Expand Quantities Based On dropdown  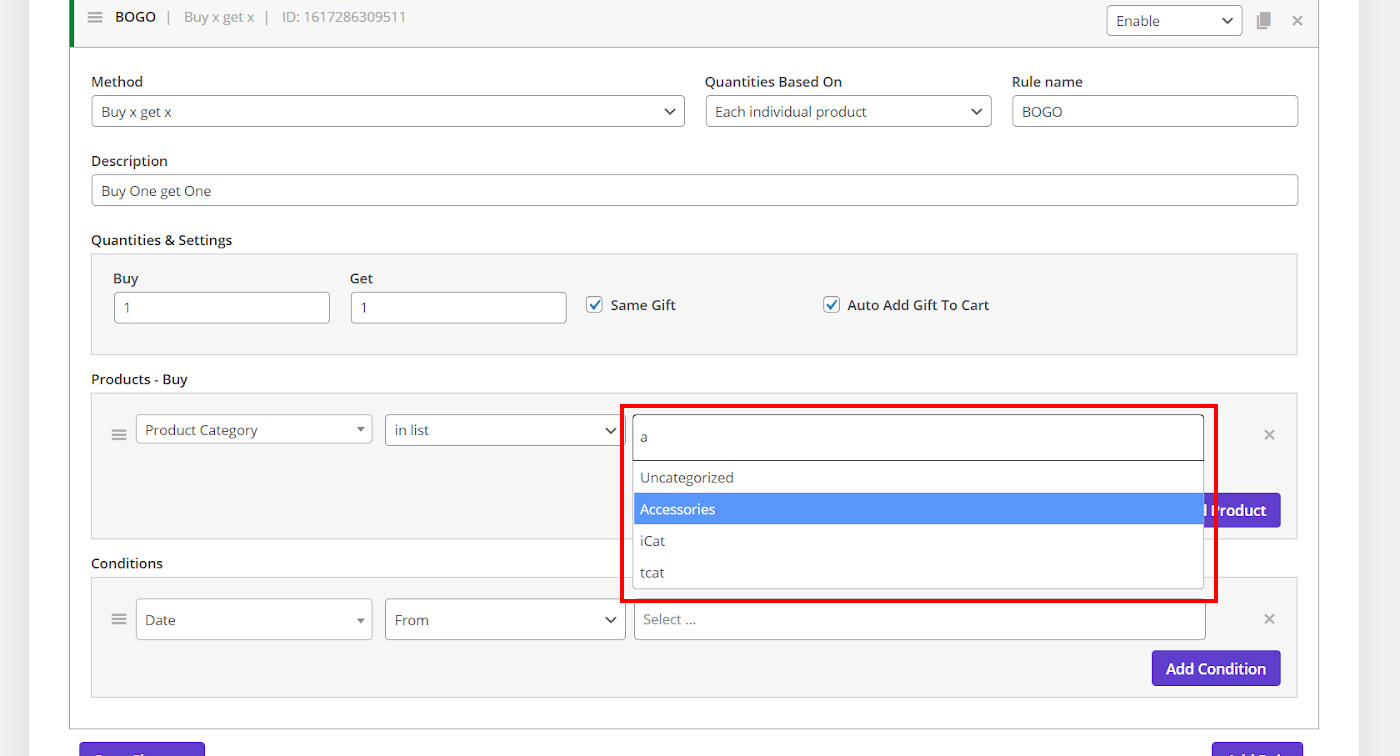click(847, 112)
